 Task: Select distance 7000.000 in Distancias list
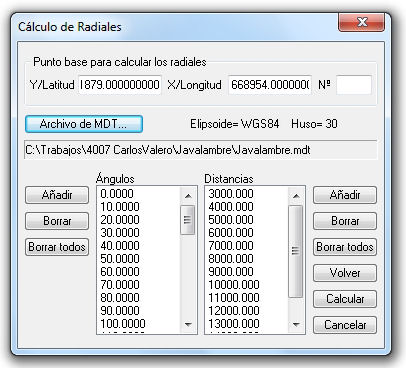point(247,246)
